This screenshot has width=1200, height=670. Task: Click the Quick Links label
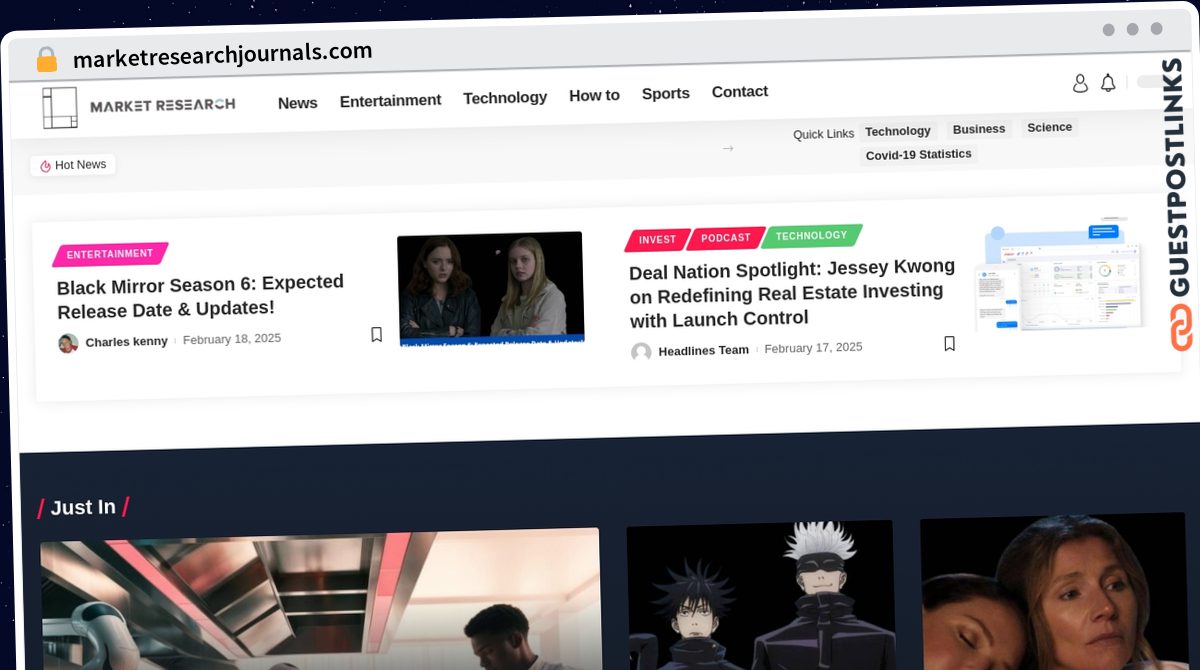(x=823, y=134)
